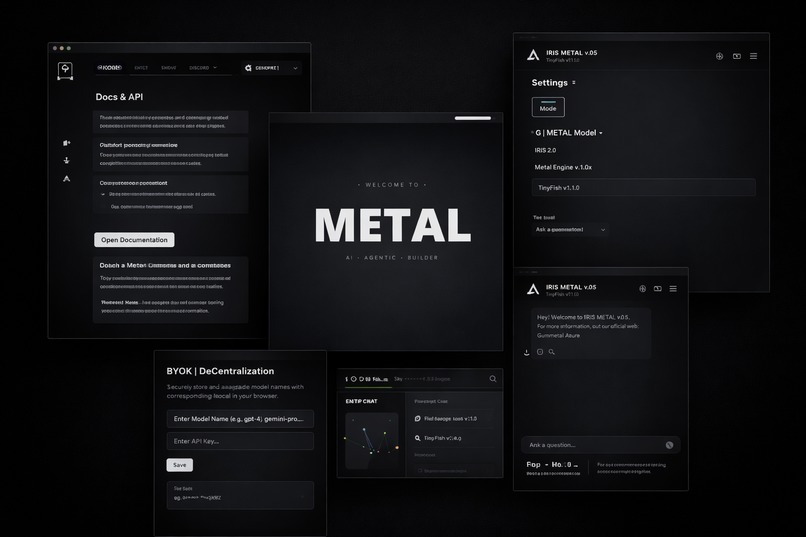Screen dimensions: 806x537
Task: Click the Ask a question input in chat window
Action: [600, 445]
